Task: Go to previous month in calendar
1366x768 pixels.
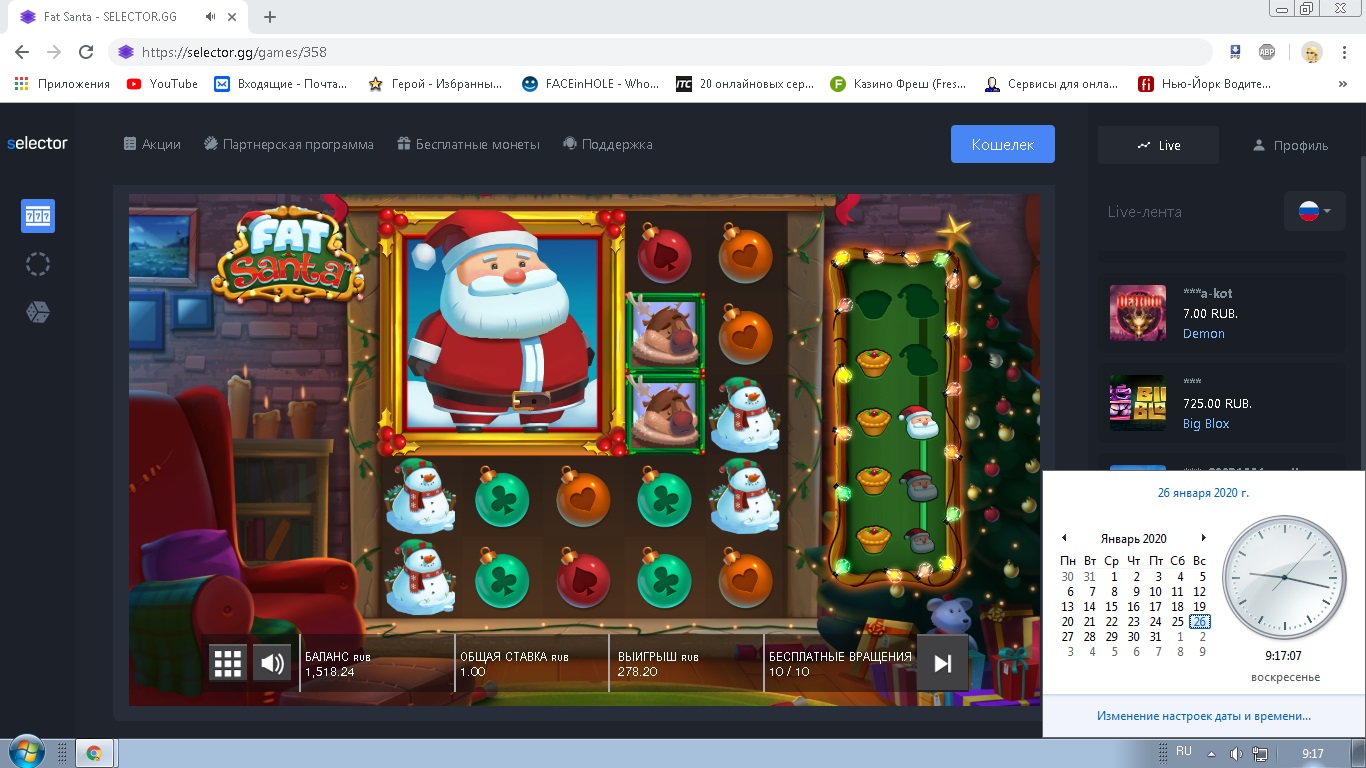Action: 1064,538
